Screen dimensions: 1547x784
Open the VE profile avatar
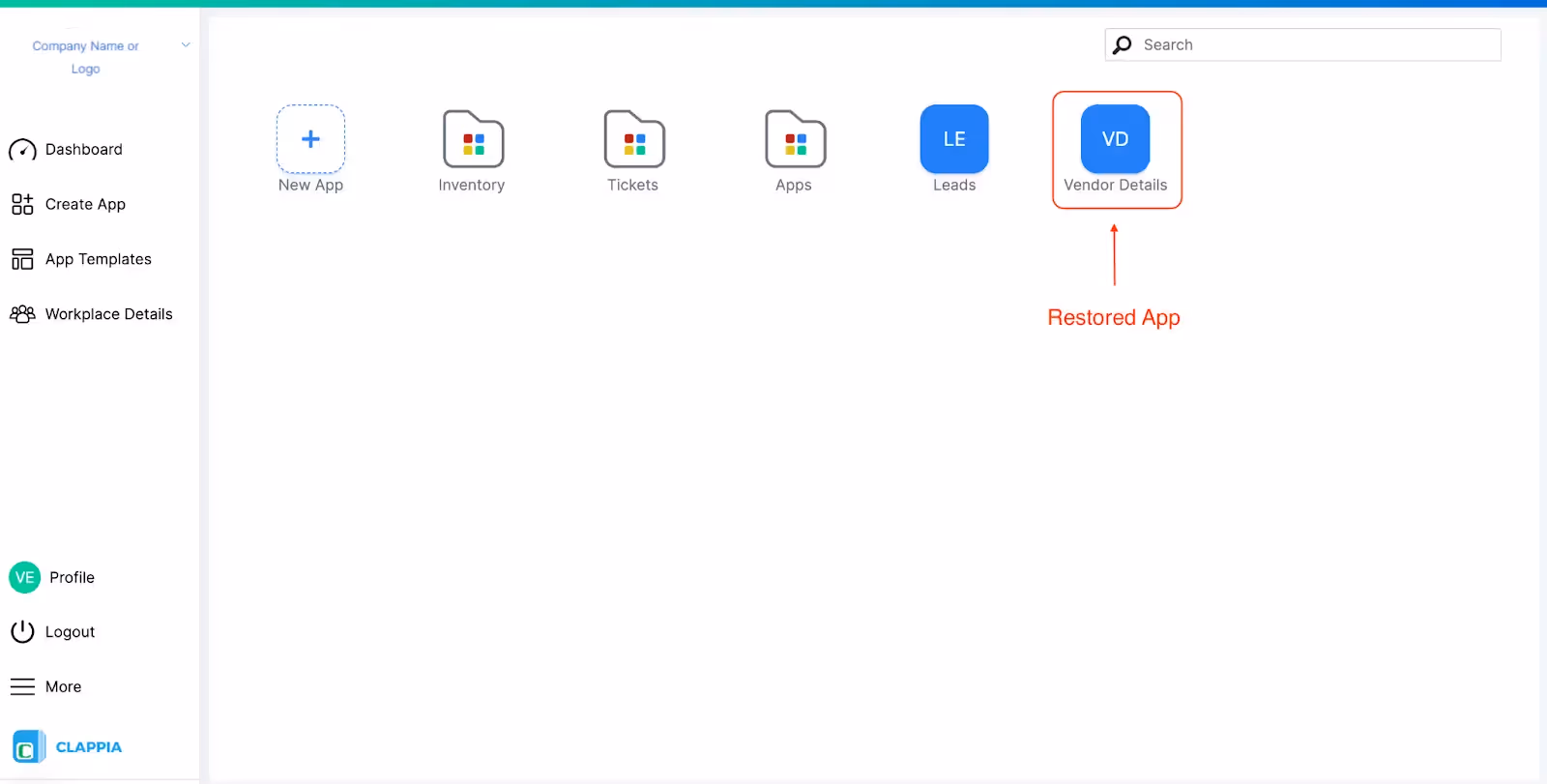coord(25,577)
